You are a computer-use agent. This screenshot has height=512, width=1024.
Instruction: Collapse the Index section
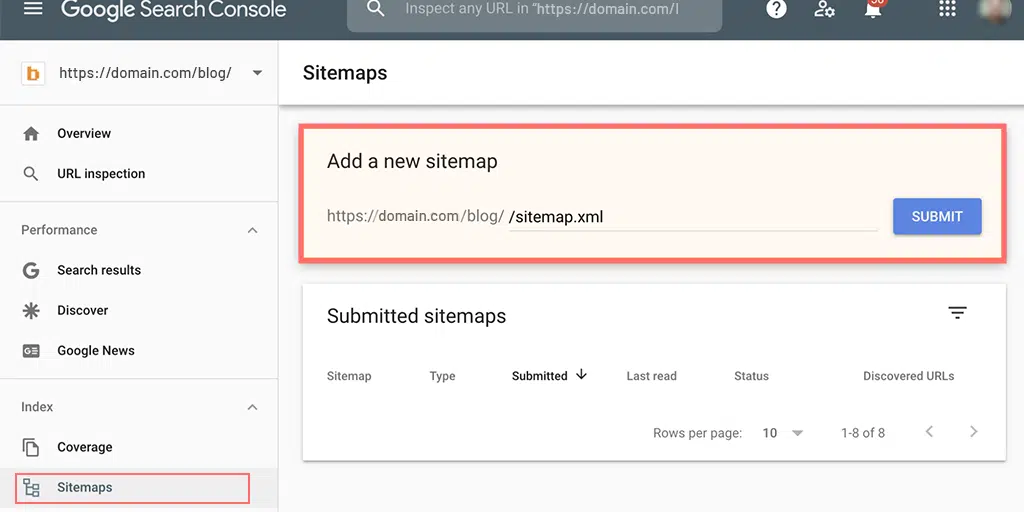click(253, 408)
